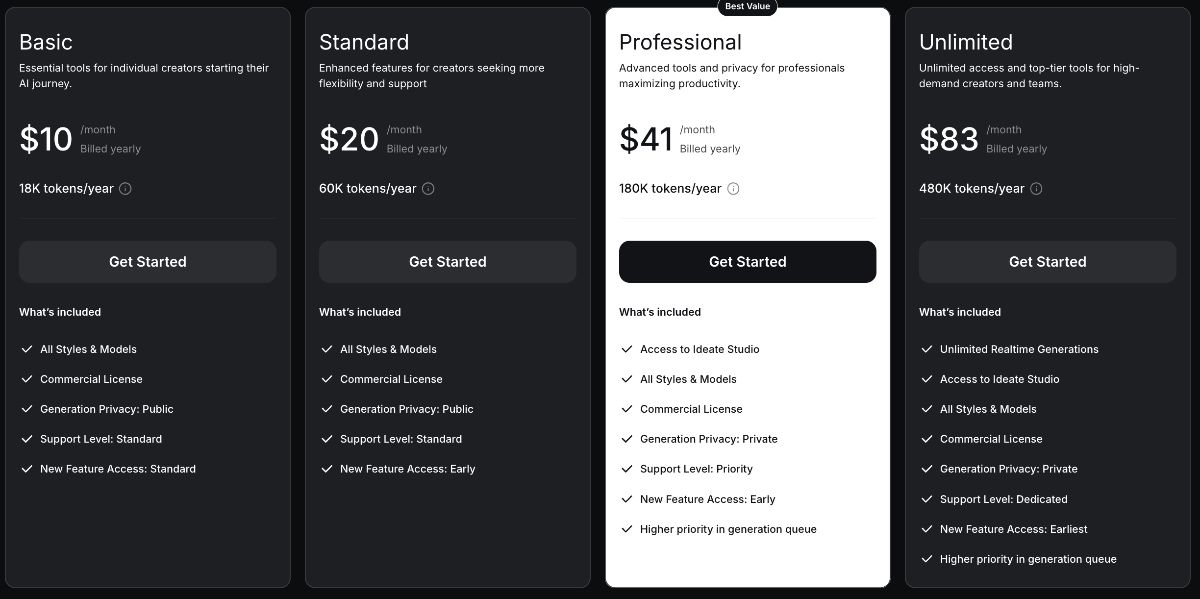This screenshot has height=599, width=1200.
Task: Click the Best Value badge
Action: 747,6
